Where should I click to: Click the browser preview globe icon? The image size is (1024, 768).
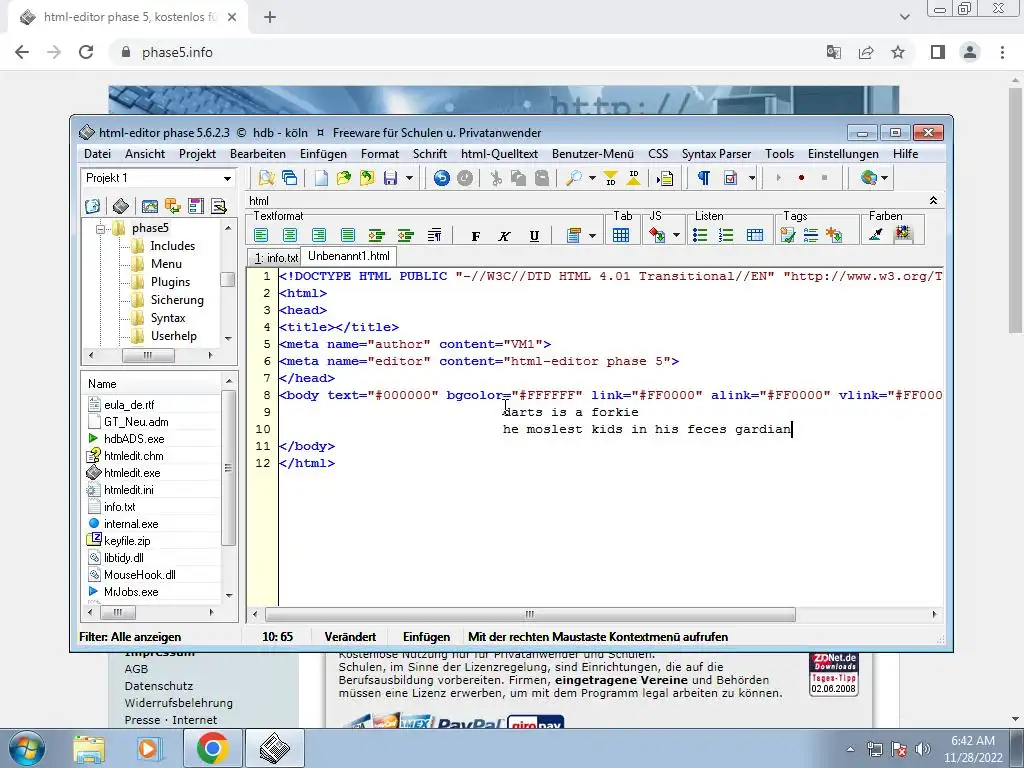click(869, 178)
